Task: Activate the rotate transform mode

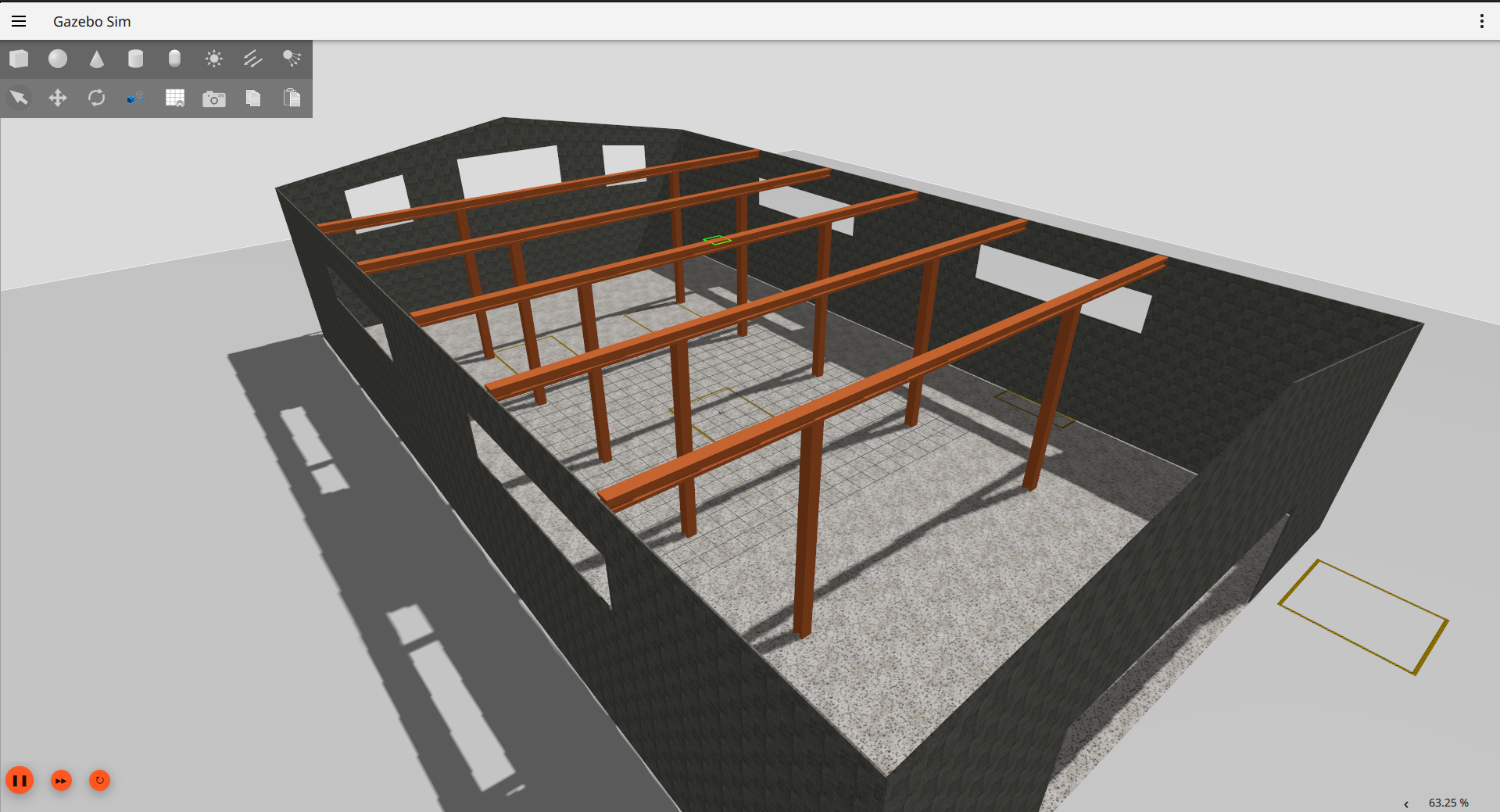Action: (x=97, y=98)
